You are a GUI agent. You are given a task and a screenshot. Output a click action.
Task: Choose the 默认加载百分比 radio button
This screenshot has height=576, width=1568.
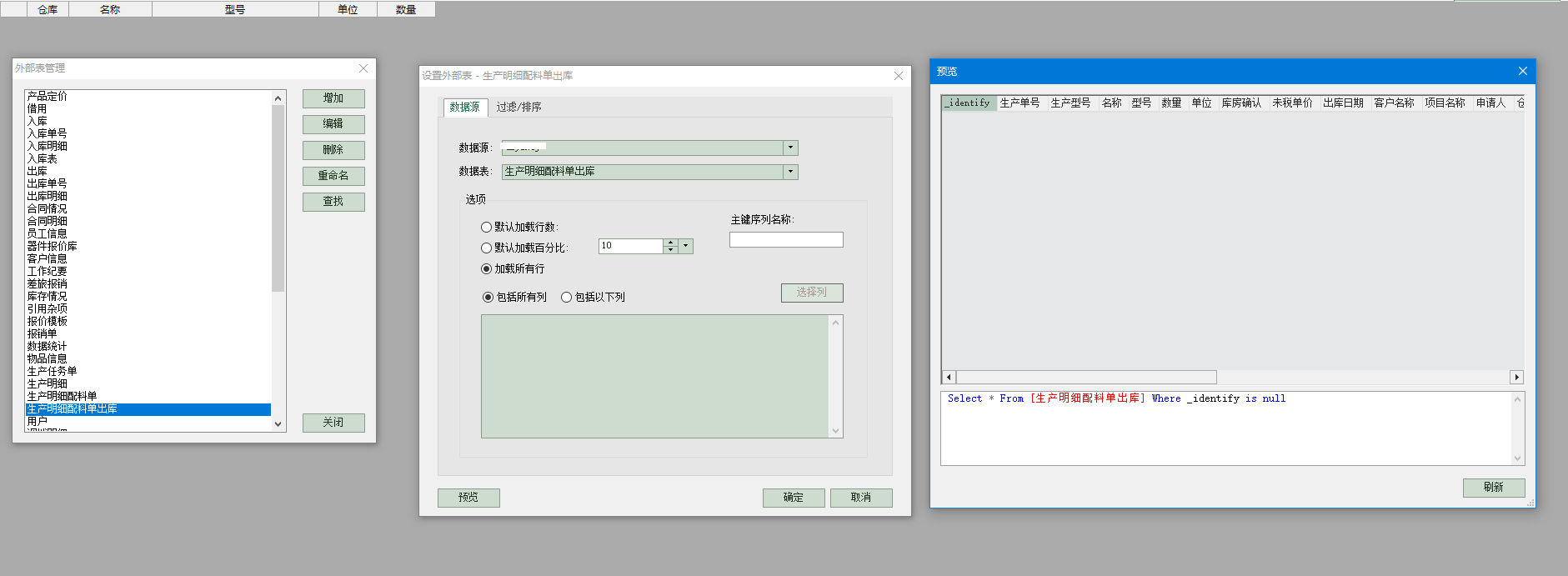click(487, 248)
